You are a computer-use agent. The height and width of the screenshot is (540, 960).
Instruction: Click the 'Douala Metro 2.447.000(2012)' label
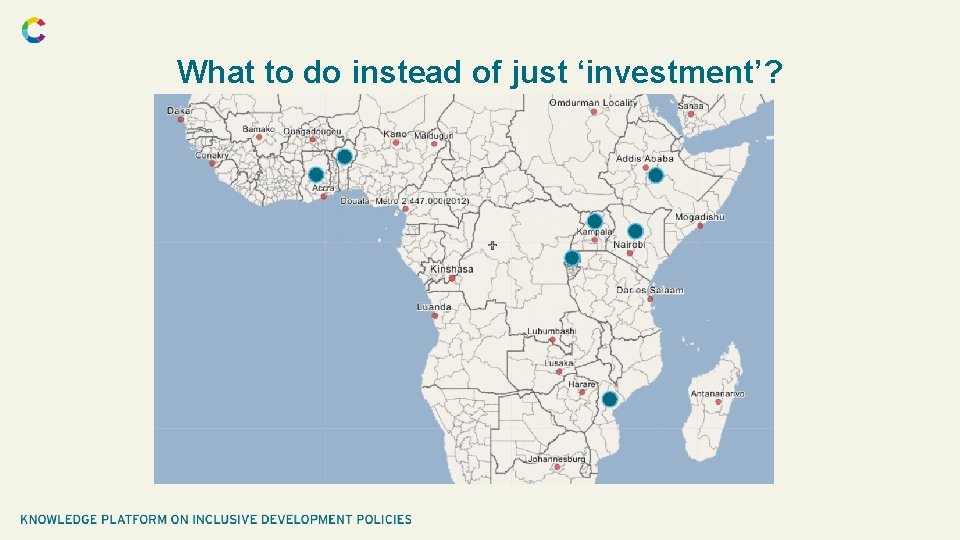[405, 201]
